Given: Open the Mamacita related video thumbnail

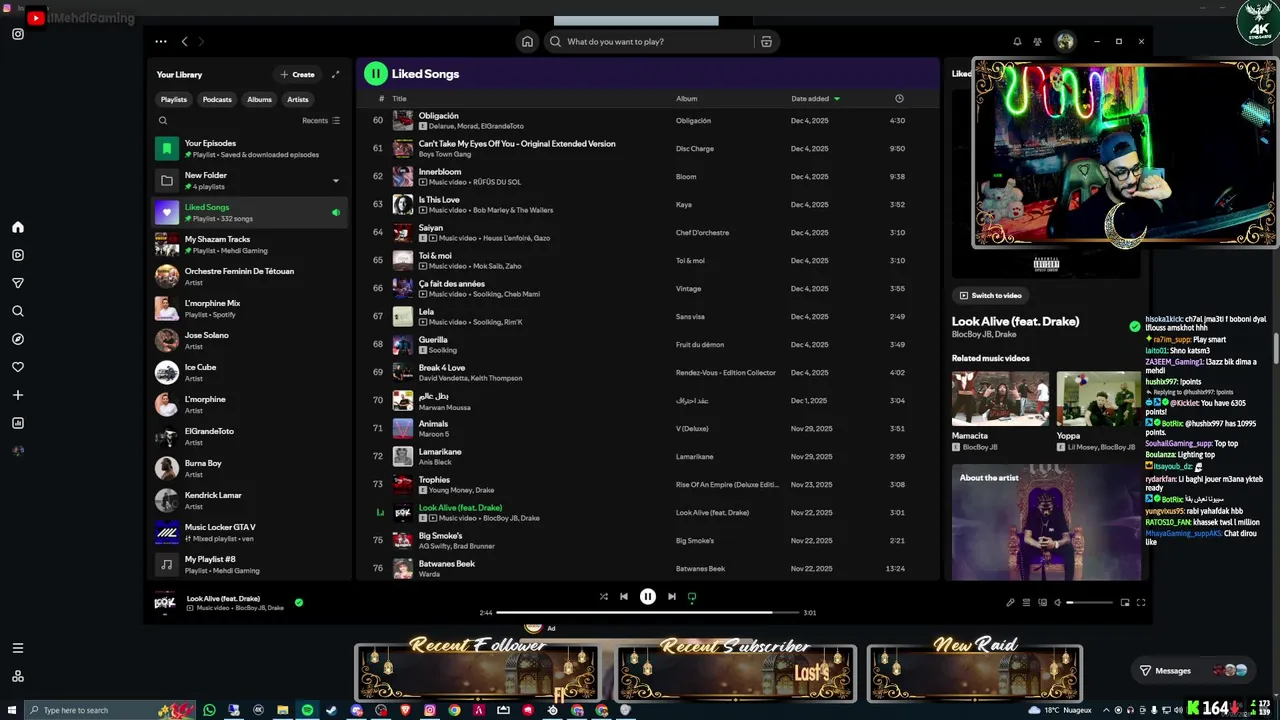Looking at the screenshot, I should 1000,399.
